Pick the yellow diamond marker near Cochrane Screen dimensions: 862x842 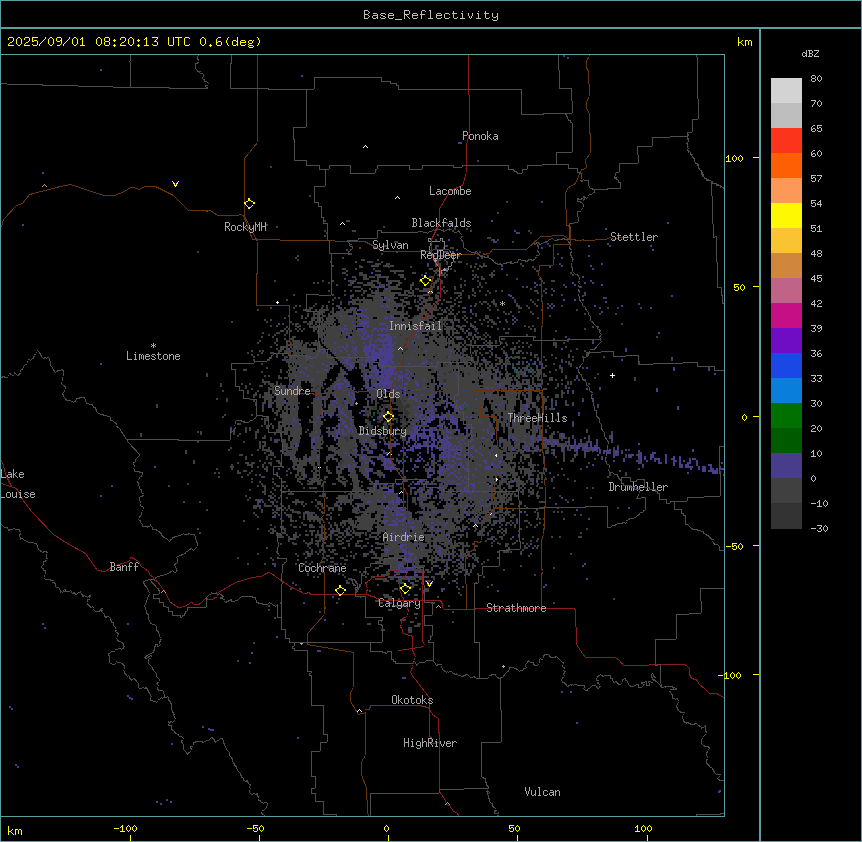pos(340,591)
